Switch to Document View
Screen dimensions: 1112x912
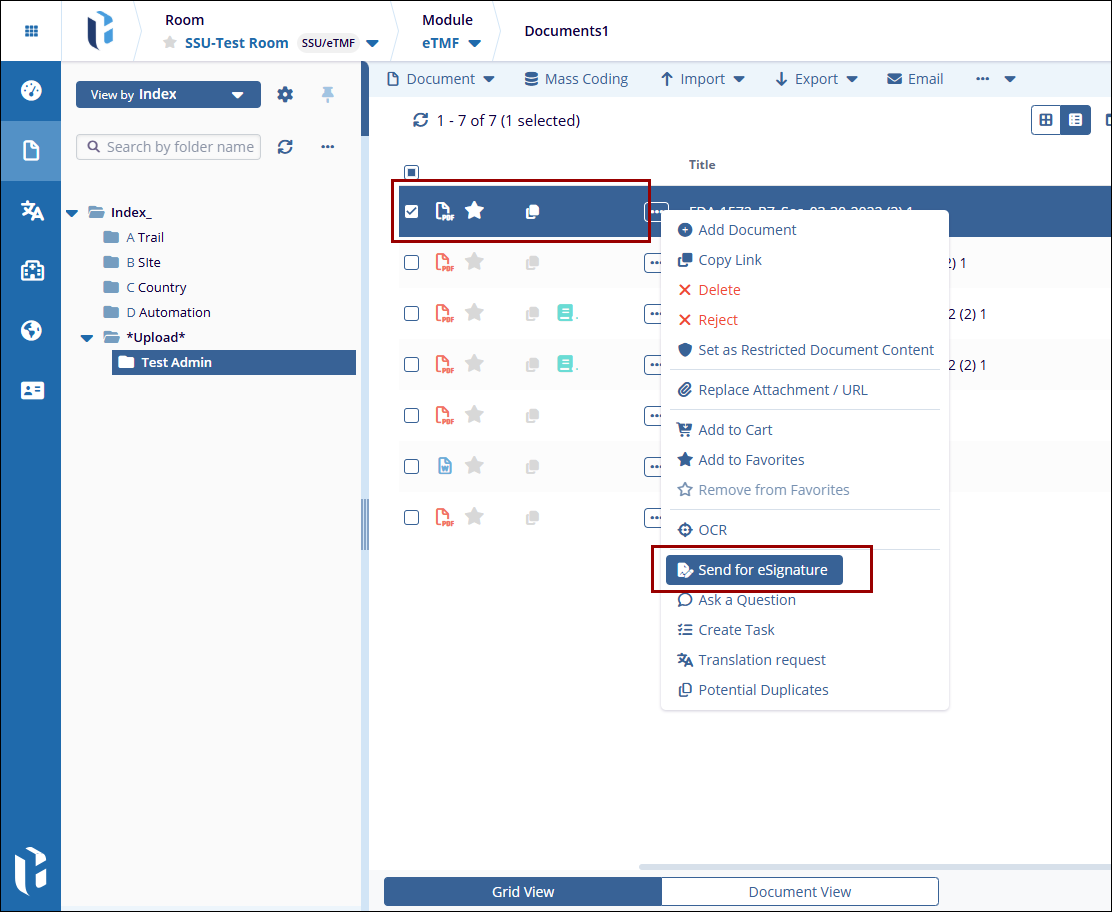point(800,891)
